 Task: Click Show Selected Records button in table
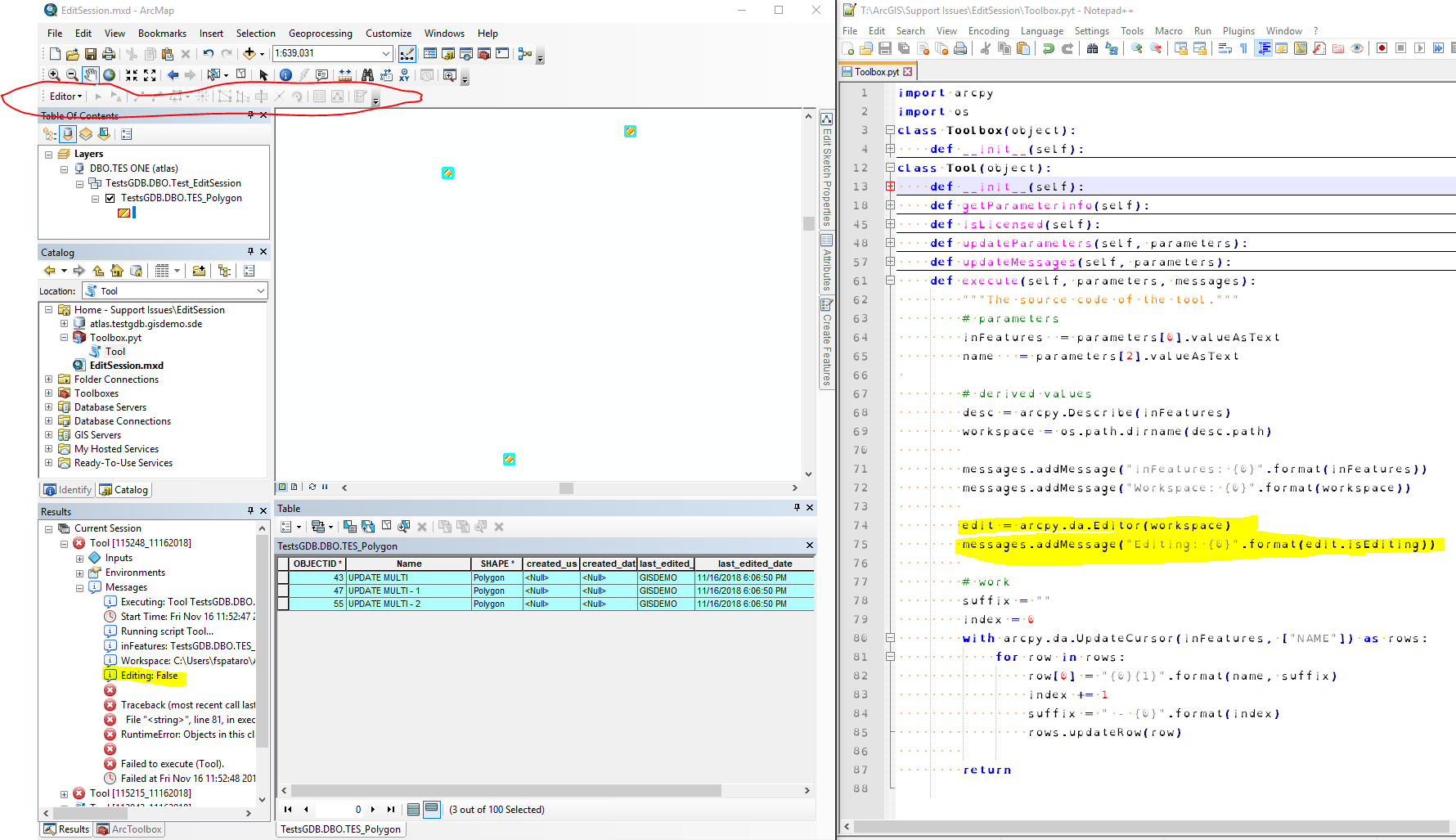[432, 809]
